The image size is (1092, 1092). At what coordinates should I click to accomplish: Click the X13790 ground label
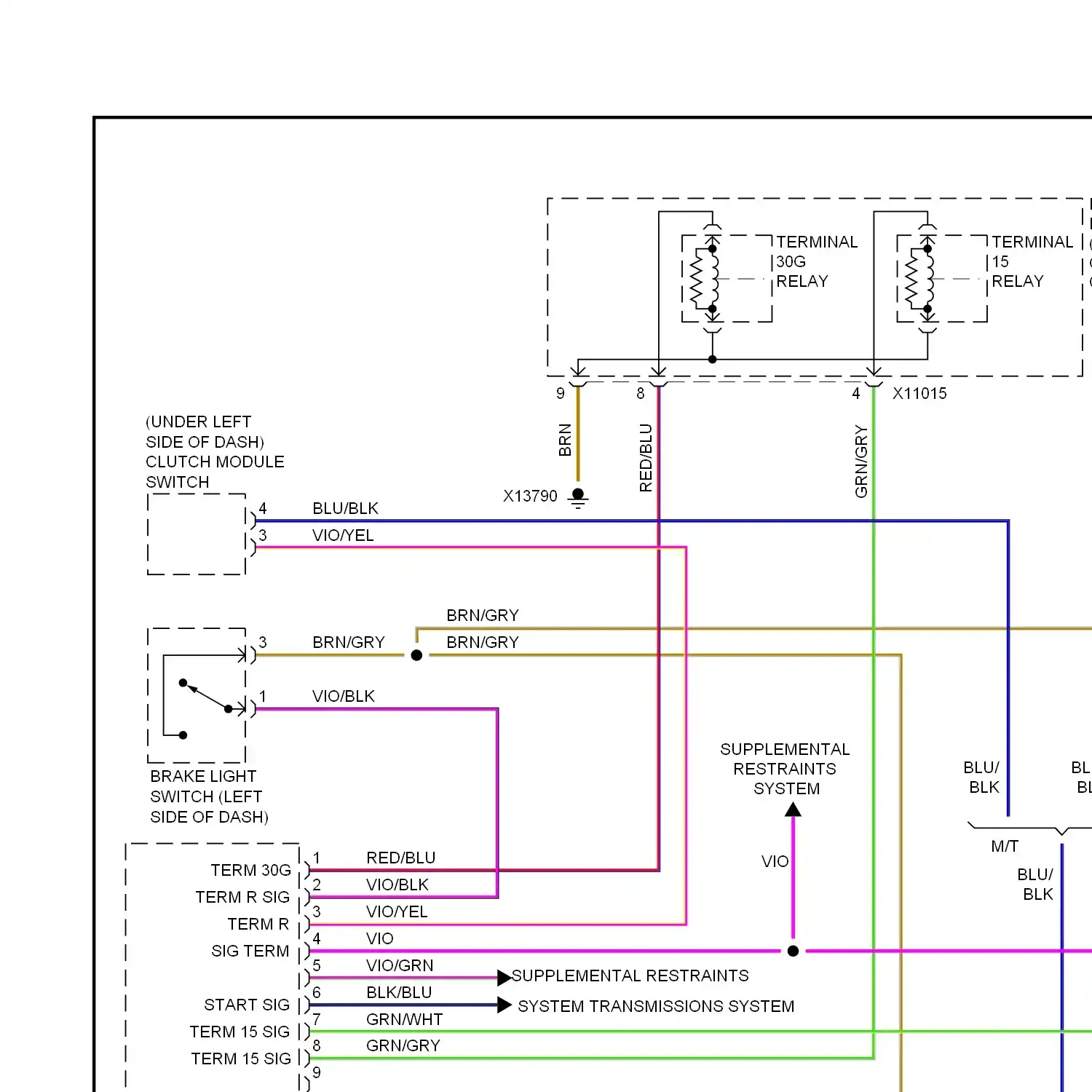click(x=530, y=496)
